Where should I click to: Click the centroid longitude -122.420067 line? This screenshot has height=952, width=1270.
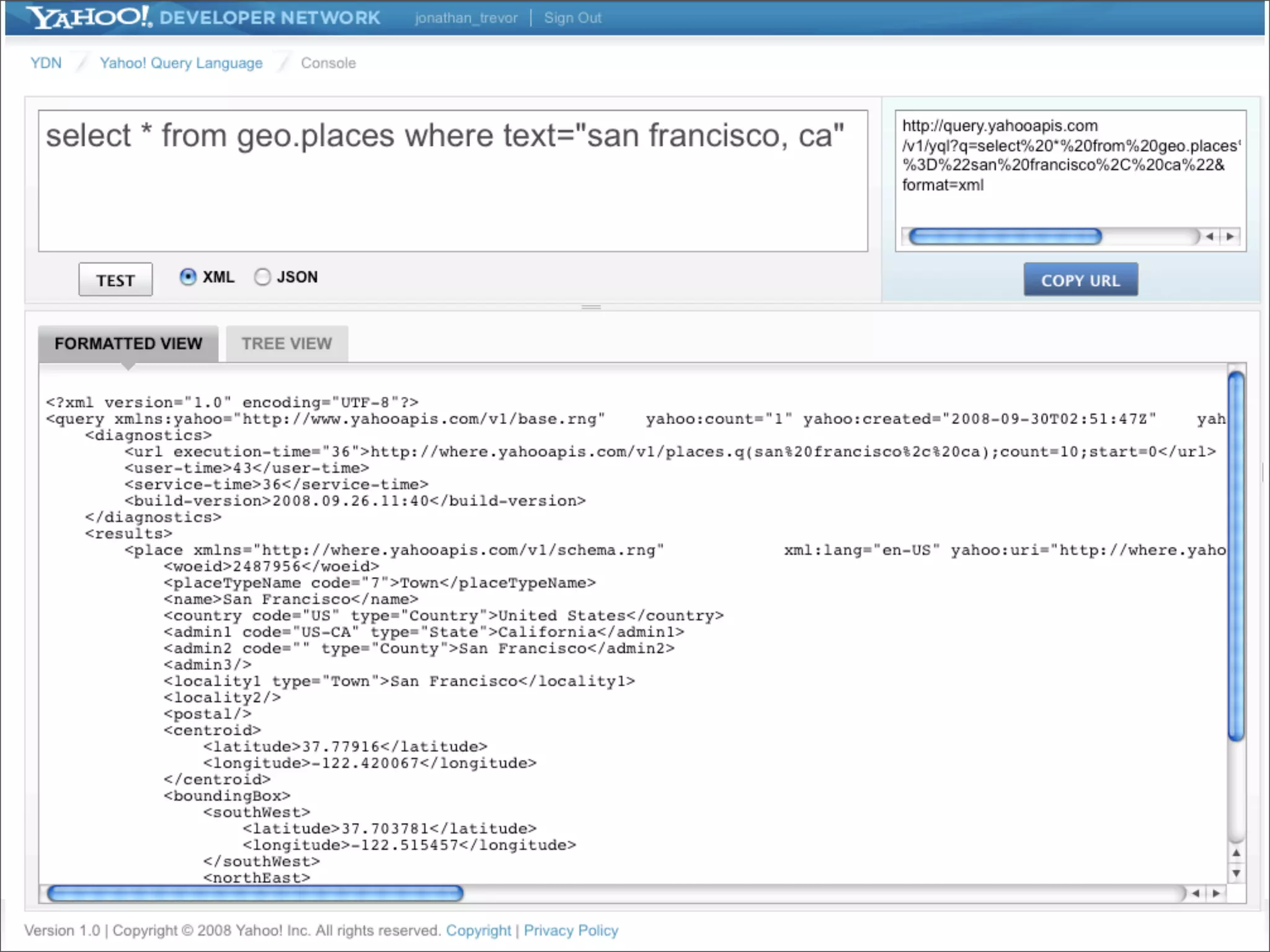370,763
